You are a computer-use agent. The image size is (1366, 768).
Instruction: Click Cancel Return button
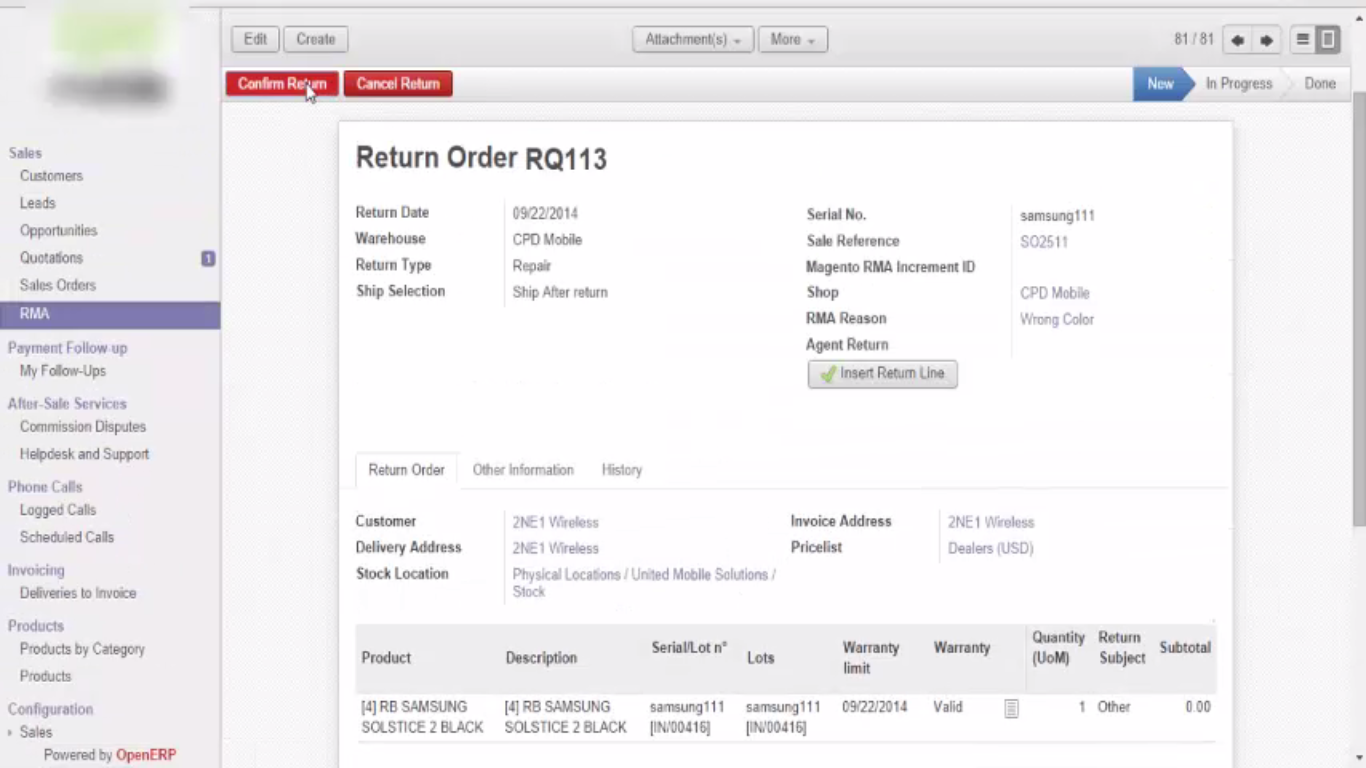398,84
